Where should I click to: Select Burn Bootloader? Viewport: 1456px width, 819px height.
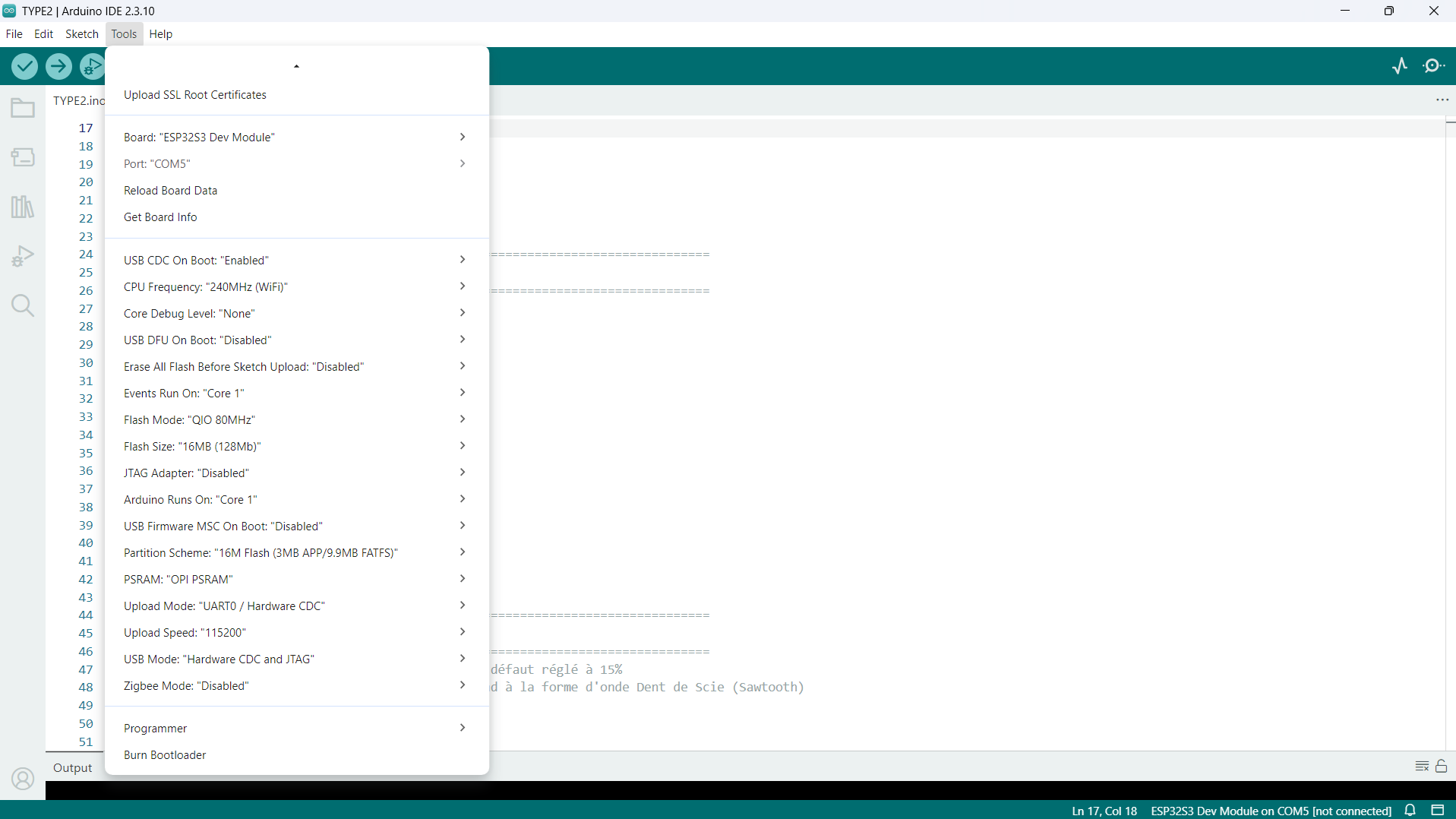tap(297, 755)
